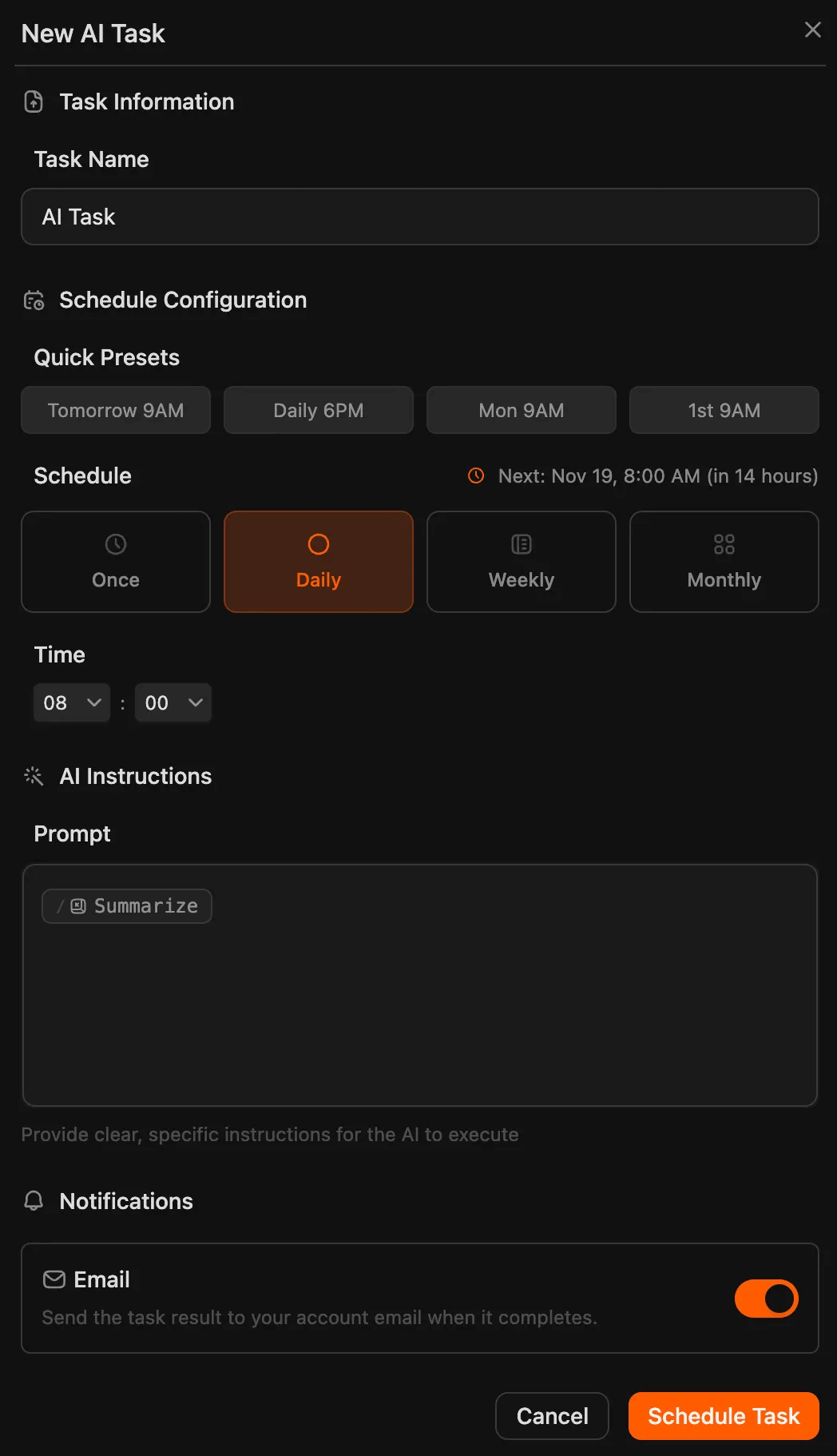This screenshot has height=1456, width=837.
Task: Apply the Tomorrow 9AM quick preset
Action: 116,410
